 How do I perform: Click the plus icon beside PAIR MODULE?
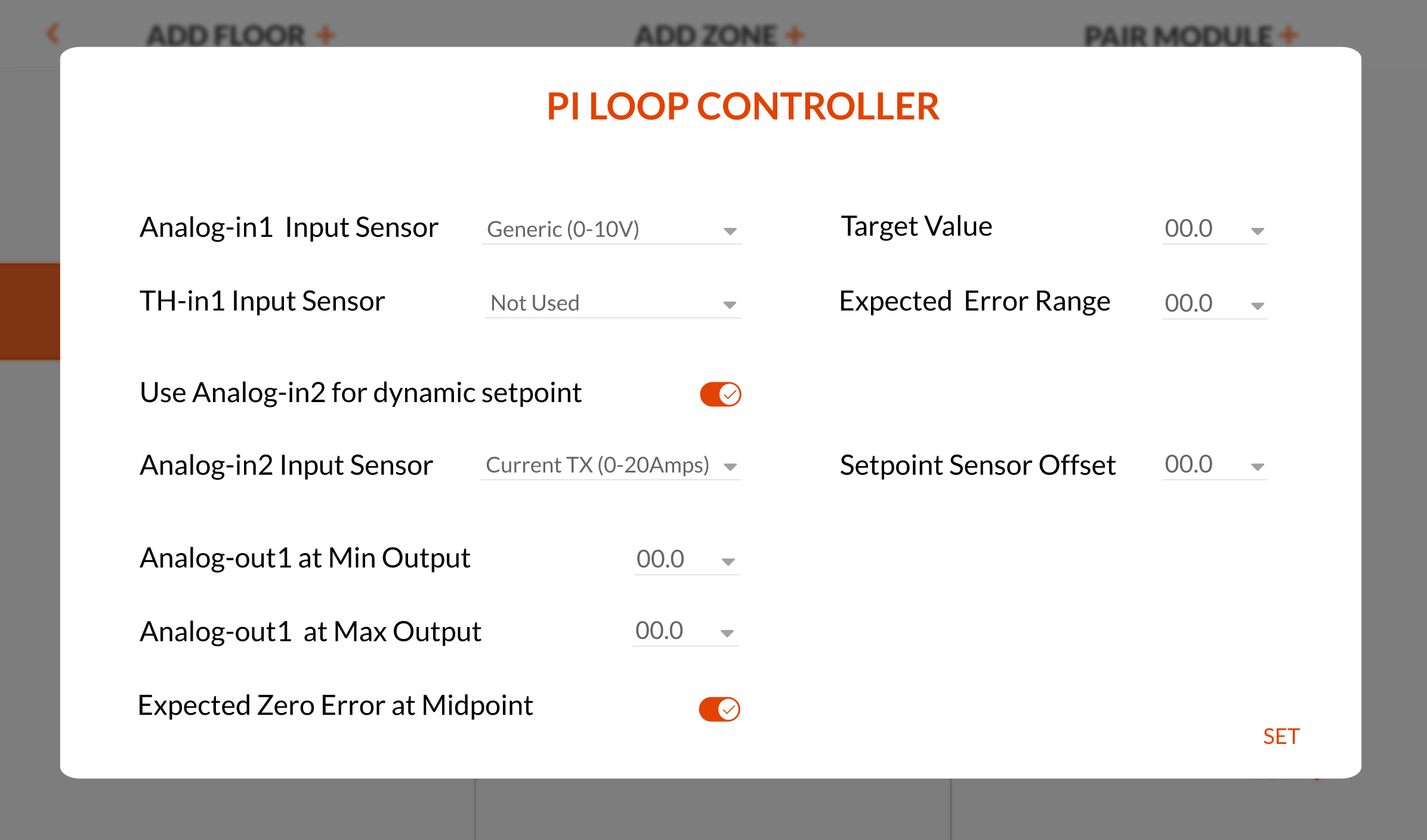click(1286, 35)
